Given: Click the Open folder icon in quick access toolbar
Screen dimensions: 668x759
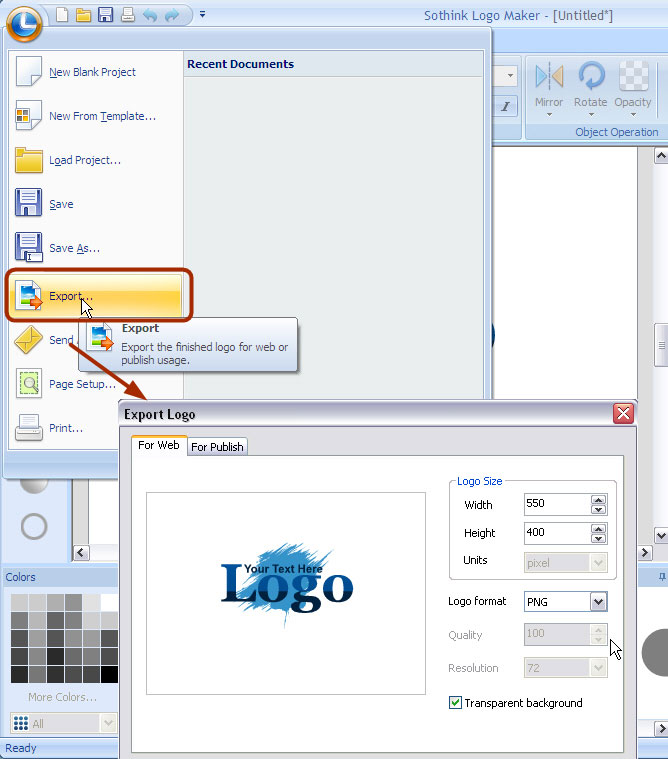Looking at the screenshot, I should (x=84, y=15).
